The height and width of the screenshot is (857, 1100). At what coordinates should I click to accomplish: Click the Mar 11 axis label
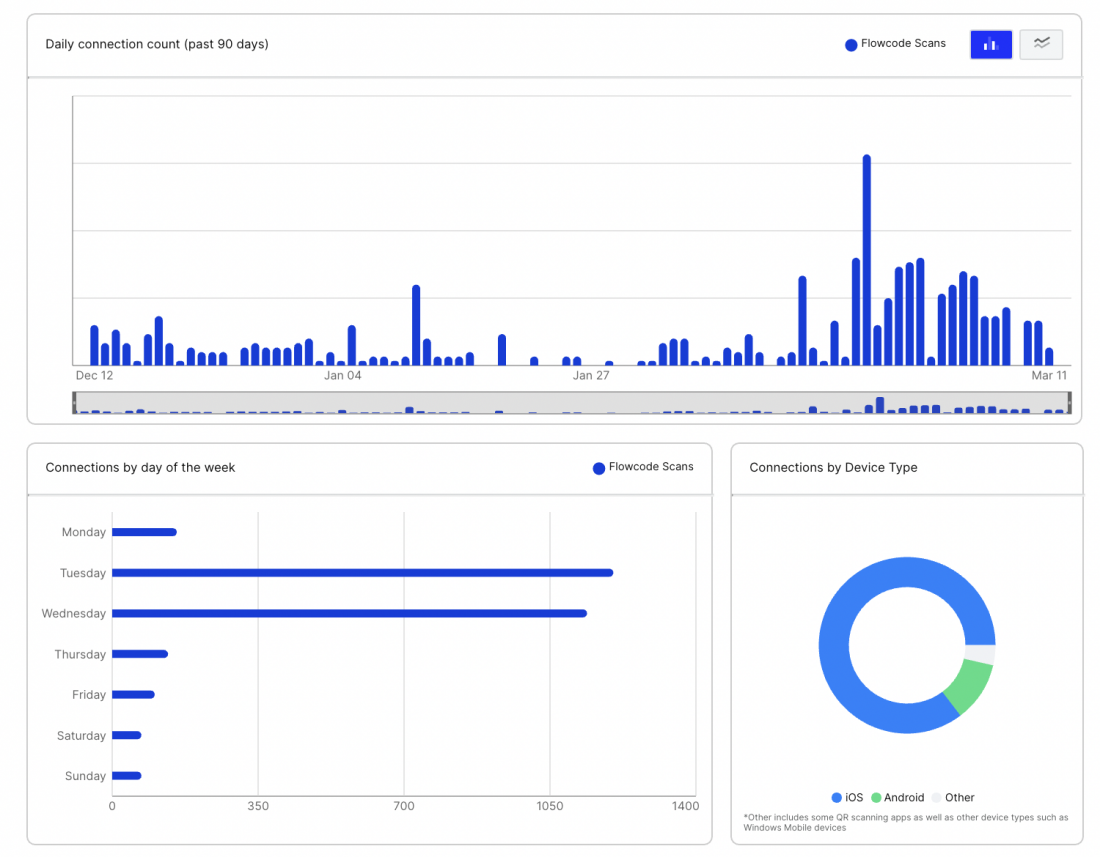pyautogui.click(x=1048, y=375)
